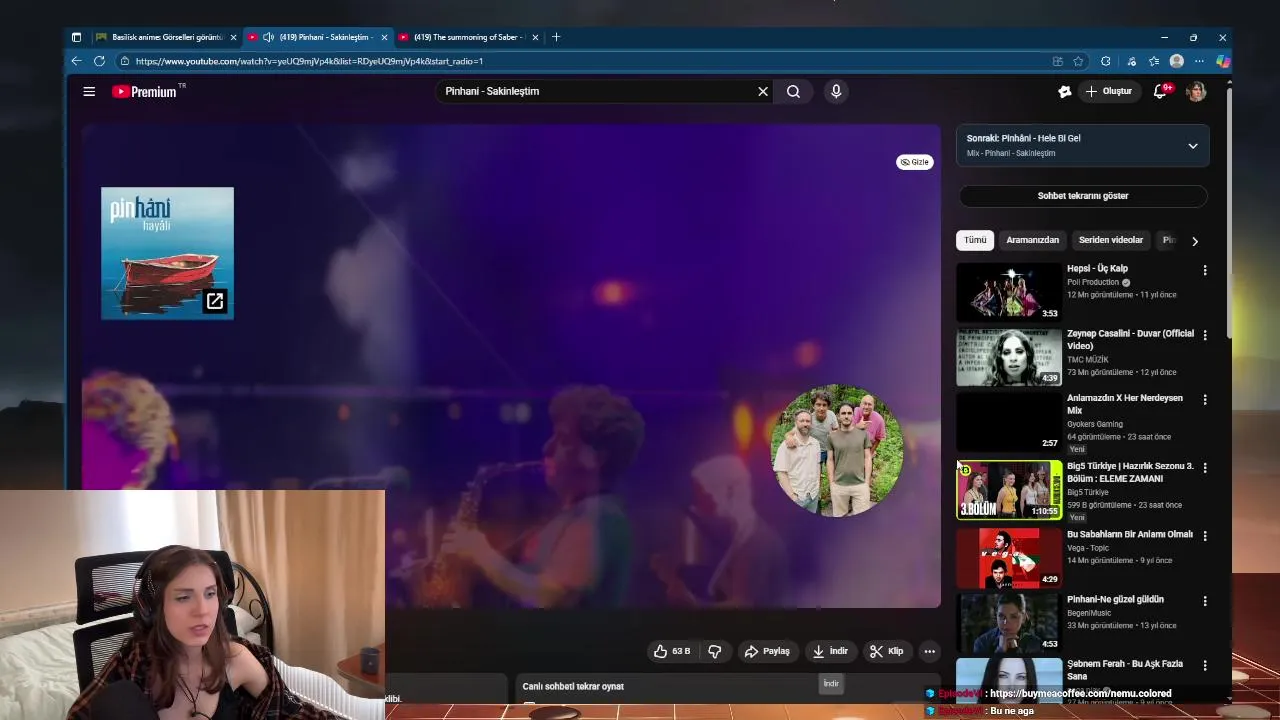
Task: Reload the page in browser
Action: [x=99, y=61]
